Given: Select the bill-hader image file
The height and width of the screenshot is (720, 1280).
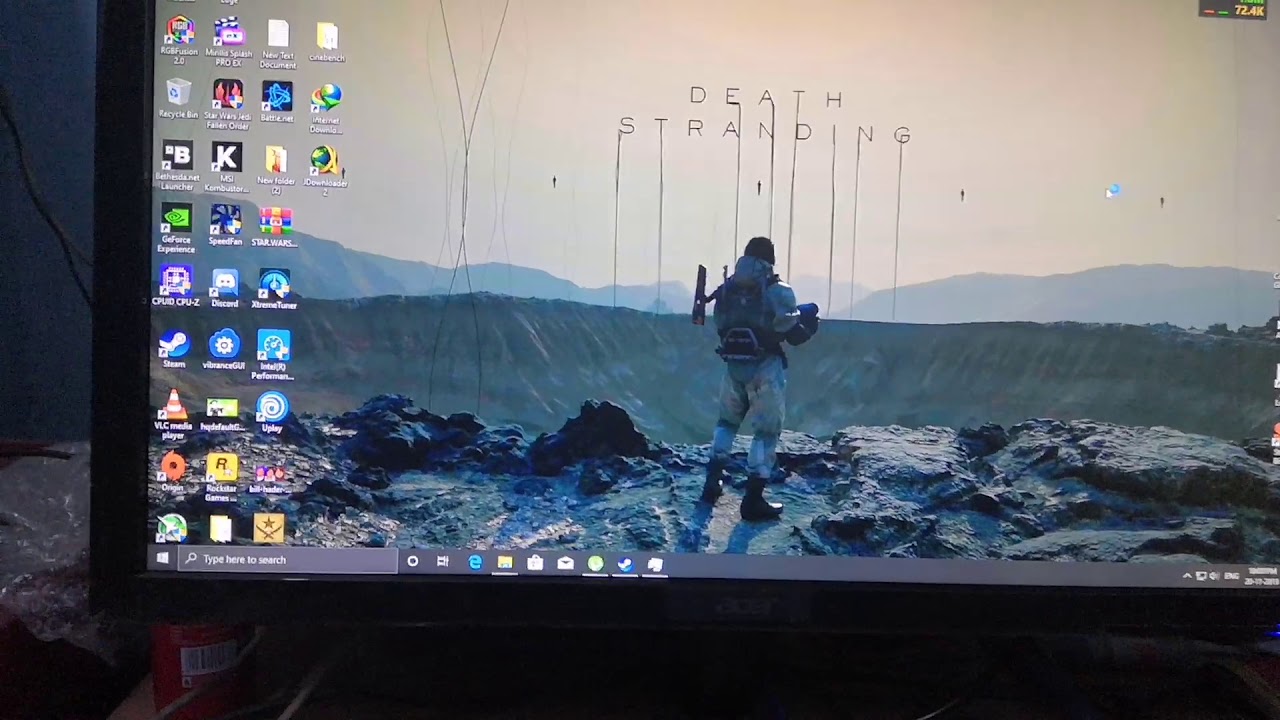Looking at the screenshot, I should (x=270, y=478).
